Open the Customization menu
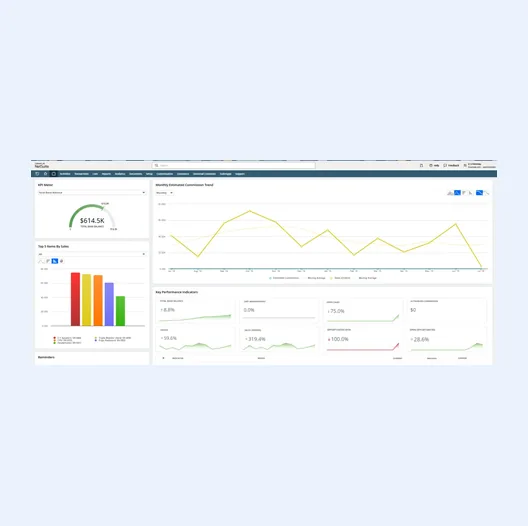The image size is (528, 526). [165, 174]
